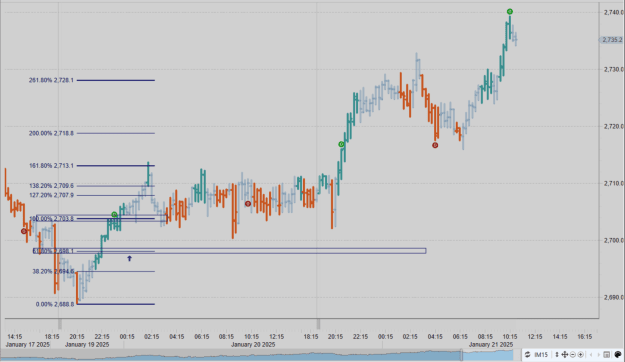Open the chart color palette icon
This screenshot has width=625, height=362.
[618, 354]
